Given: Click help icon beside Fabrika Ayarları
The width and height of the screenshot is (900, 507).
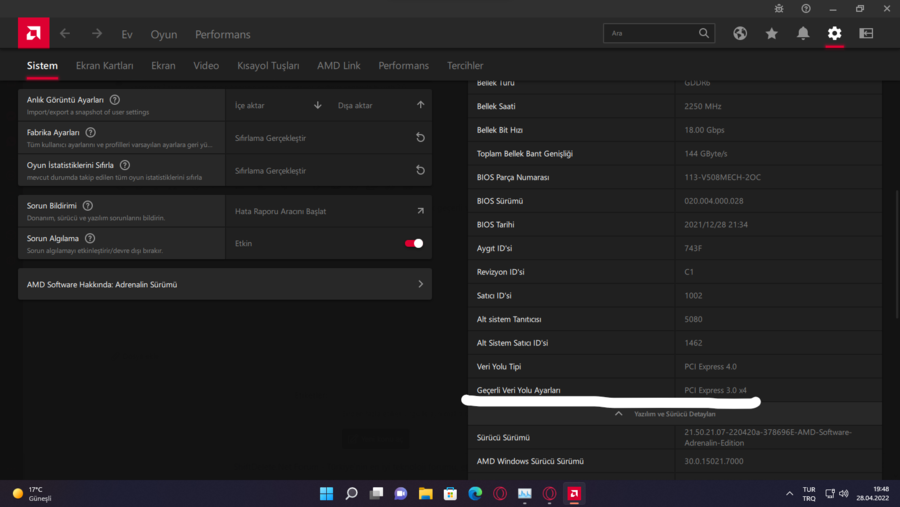Looking at the screenshot, I should (x=91, y=132).
